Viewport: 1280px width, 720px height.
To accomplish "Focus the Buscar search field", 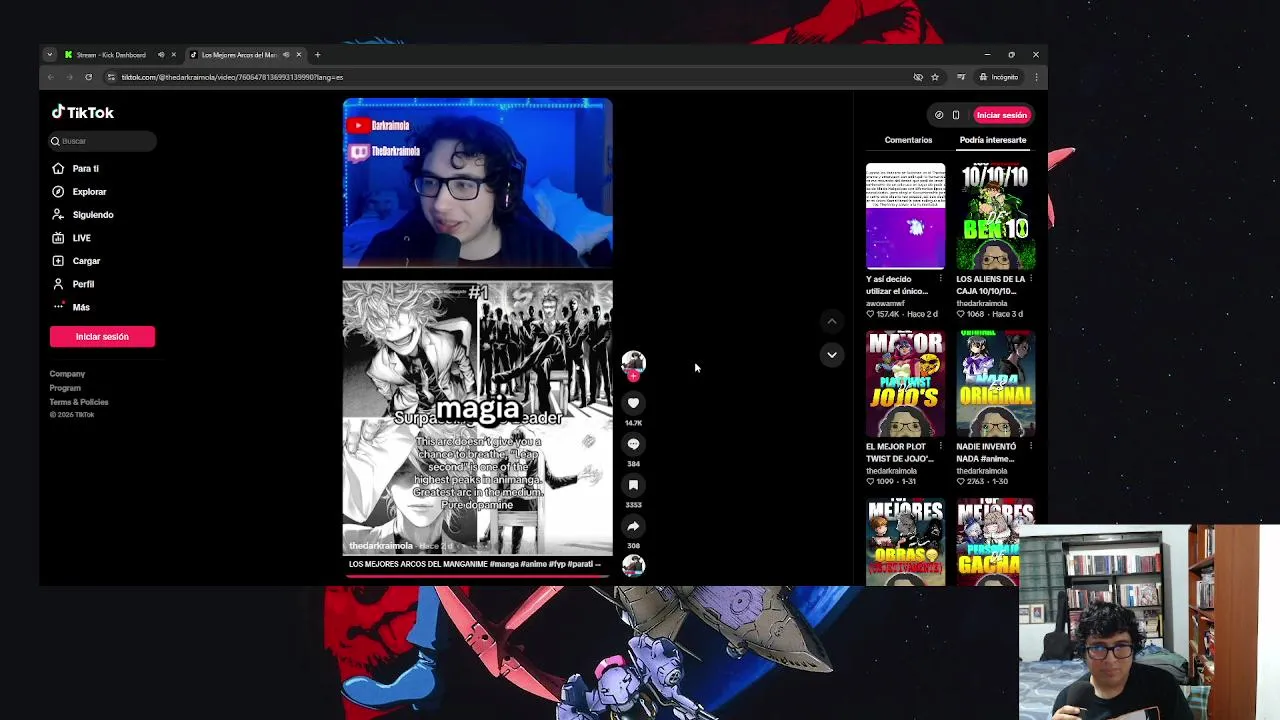I will [102, 141].
